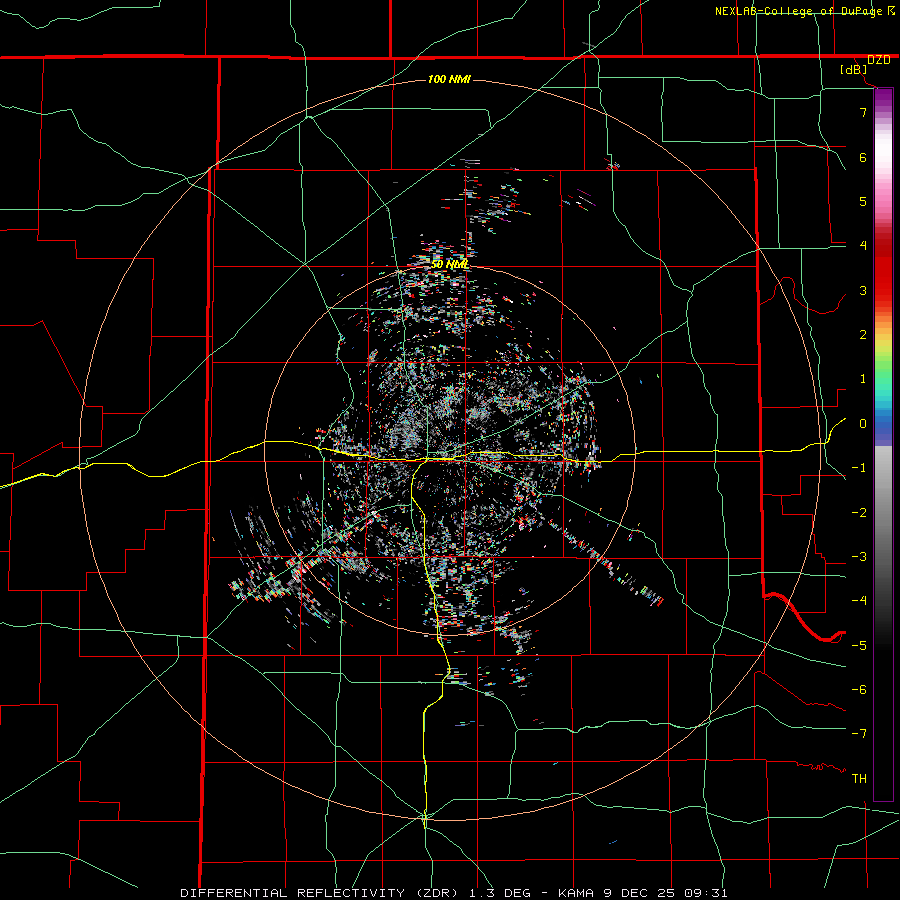
Task: Select the 1 value on the dB scale
Action: click(863, 379)
